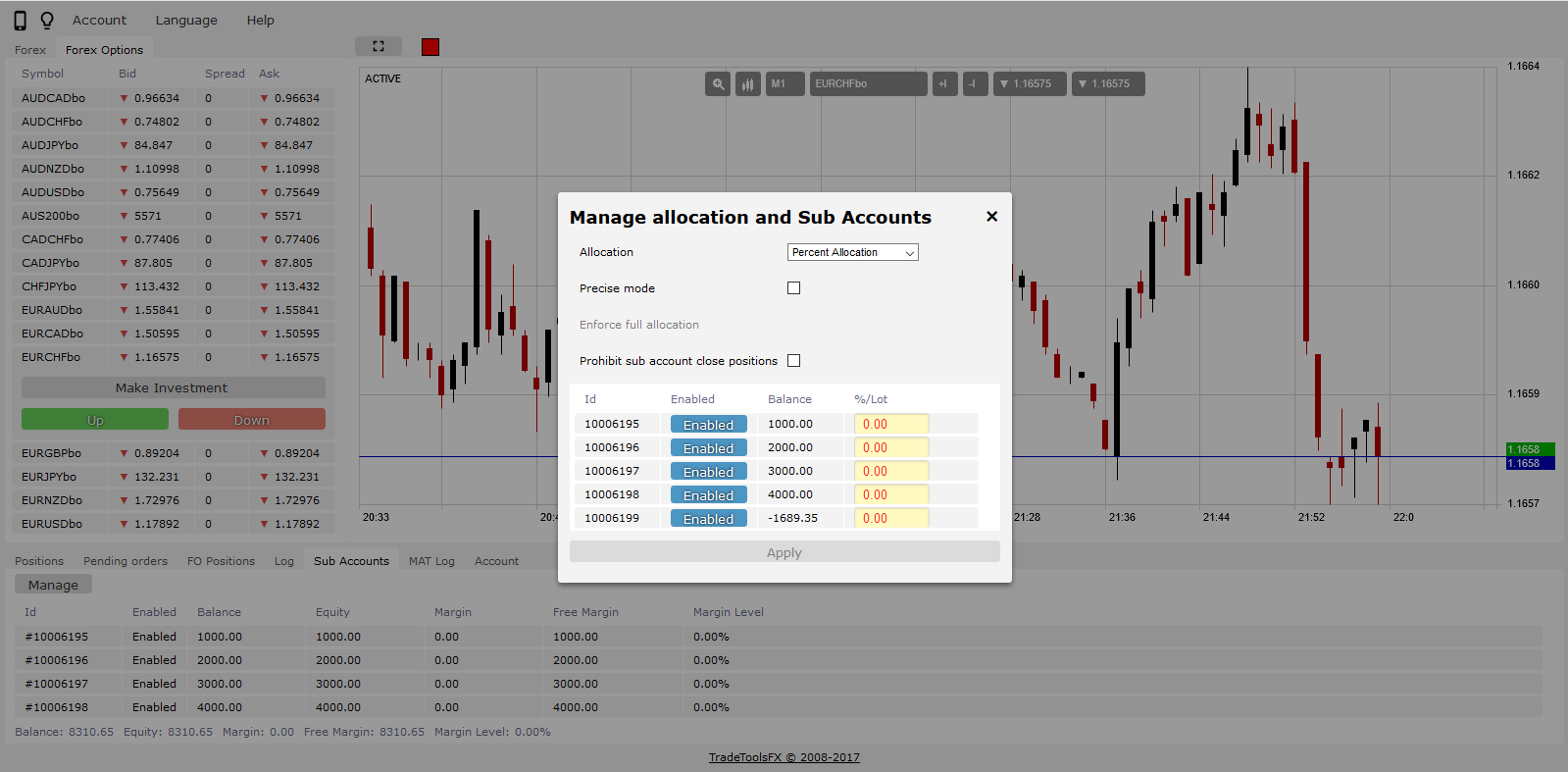1568x772 pixels.
Task: Click the lightbulb icon in top bar
Action: (x=46, y=21)
